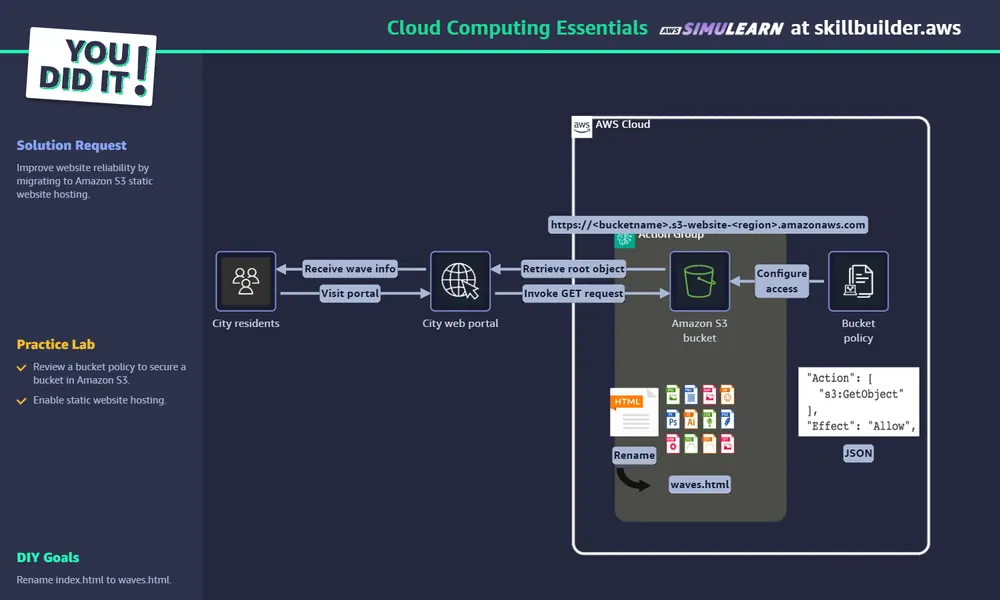Image resolution: width=1000 pixels, height=600 pixels.
Task: Click the Configure access label
Action: coord(781,281)
